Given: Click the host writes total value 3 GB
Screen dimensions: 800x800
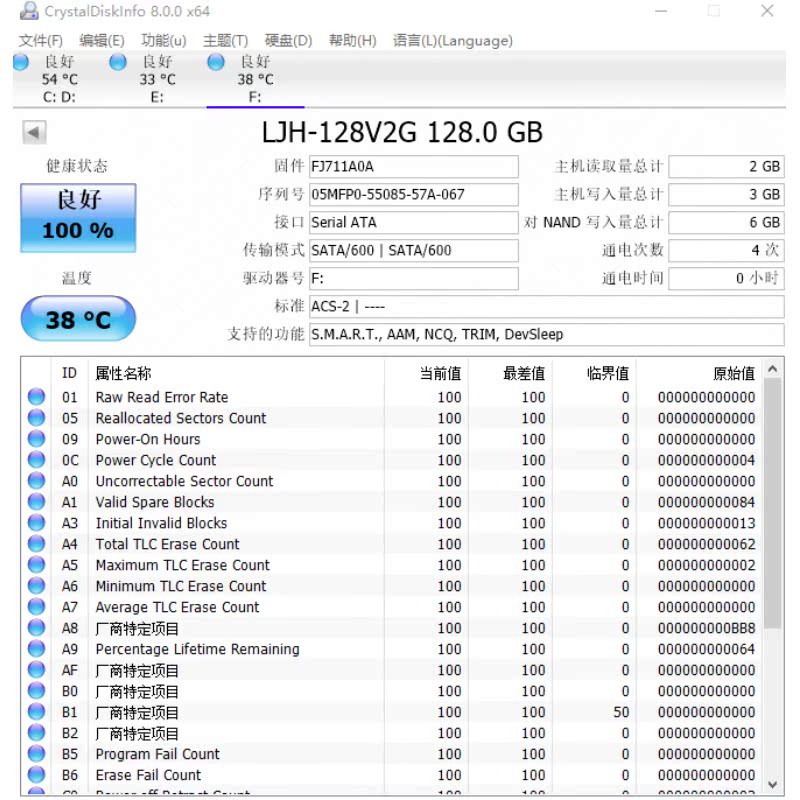Looking at the screenshot, I should coord(727,194).
